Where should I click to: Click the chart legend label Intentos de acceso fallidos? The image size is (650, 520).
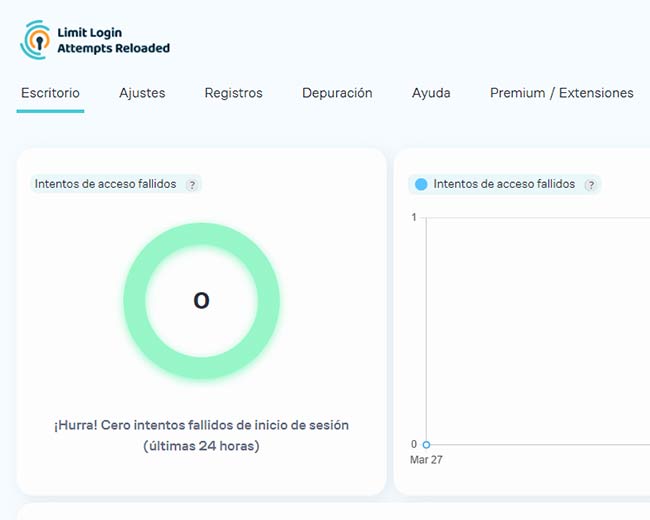point(504,184)
